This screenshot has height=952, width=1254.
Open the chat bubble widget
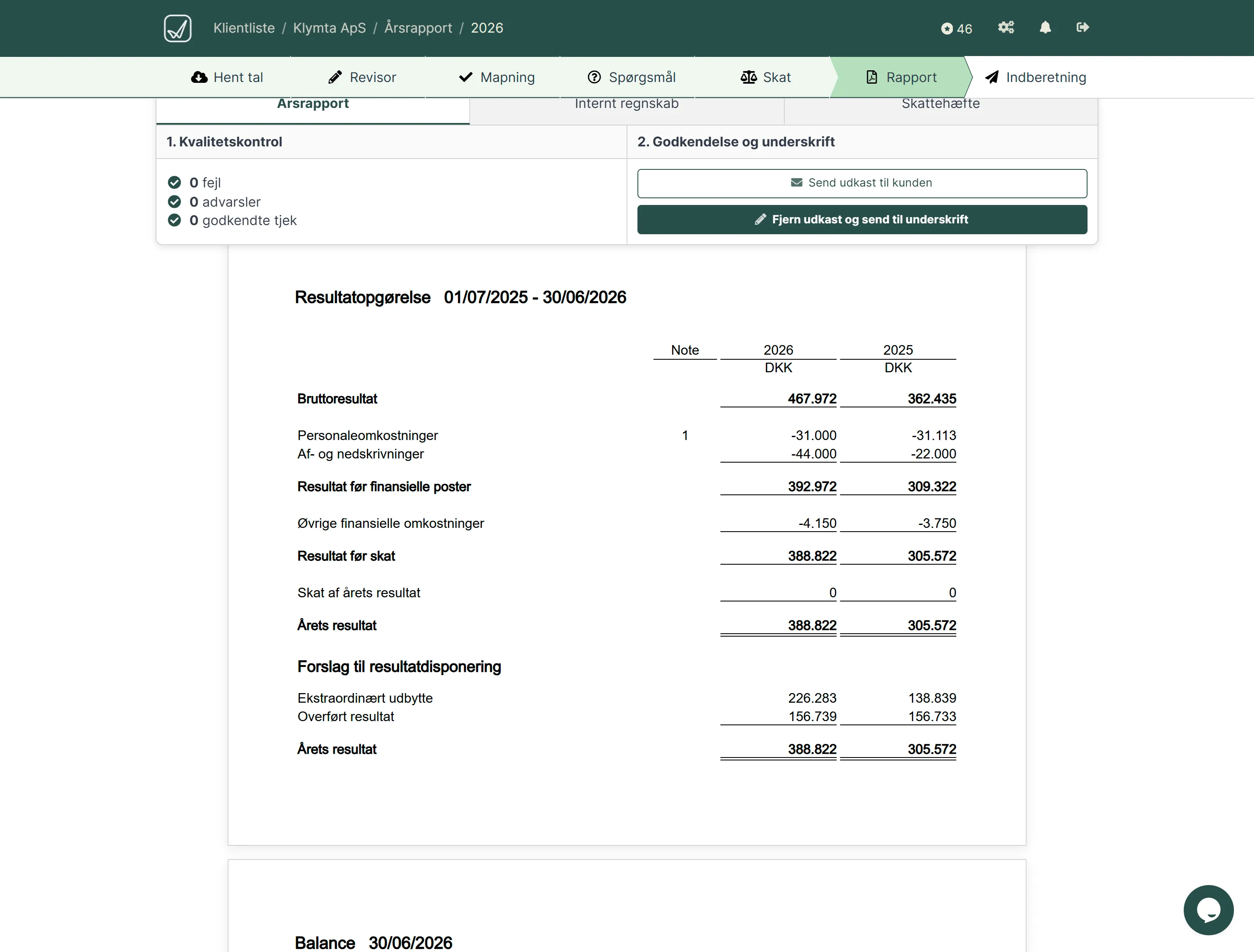click(x=1208, y=909)
